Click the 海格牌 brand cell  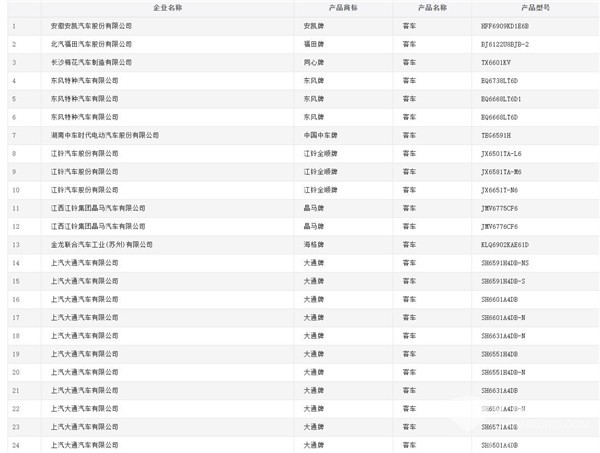(314, 244)
